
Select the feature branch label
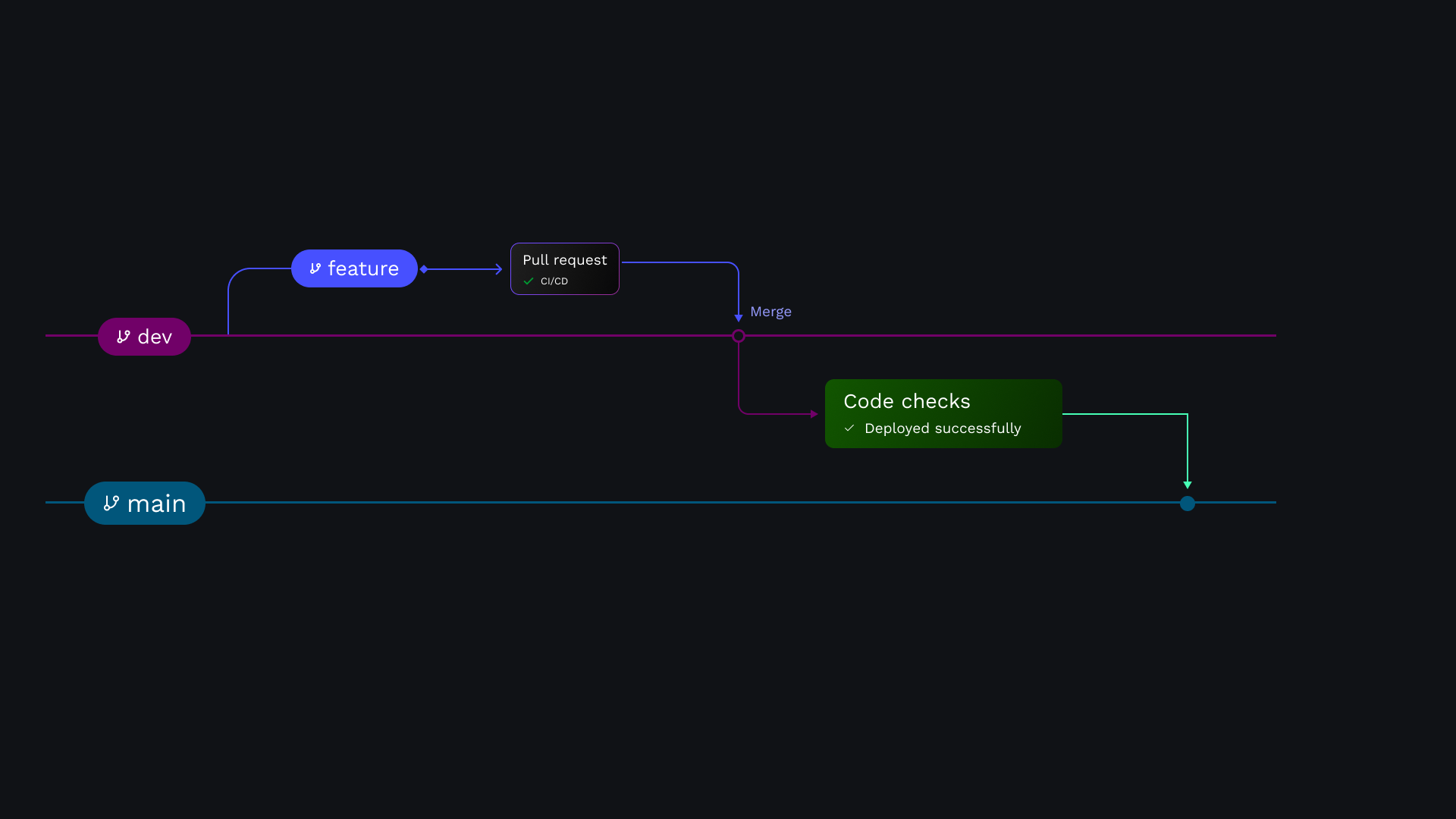tap(363, 268)
